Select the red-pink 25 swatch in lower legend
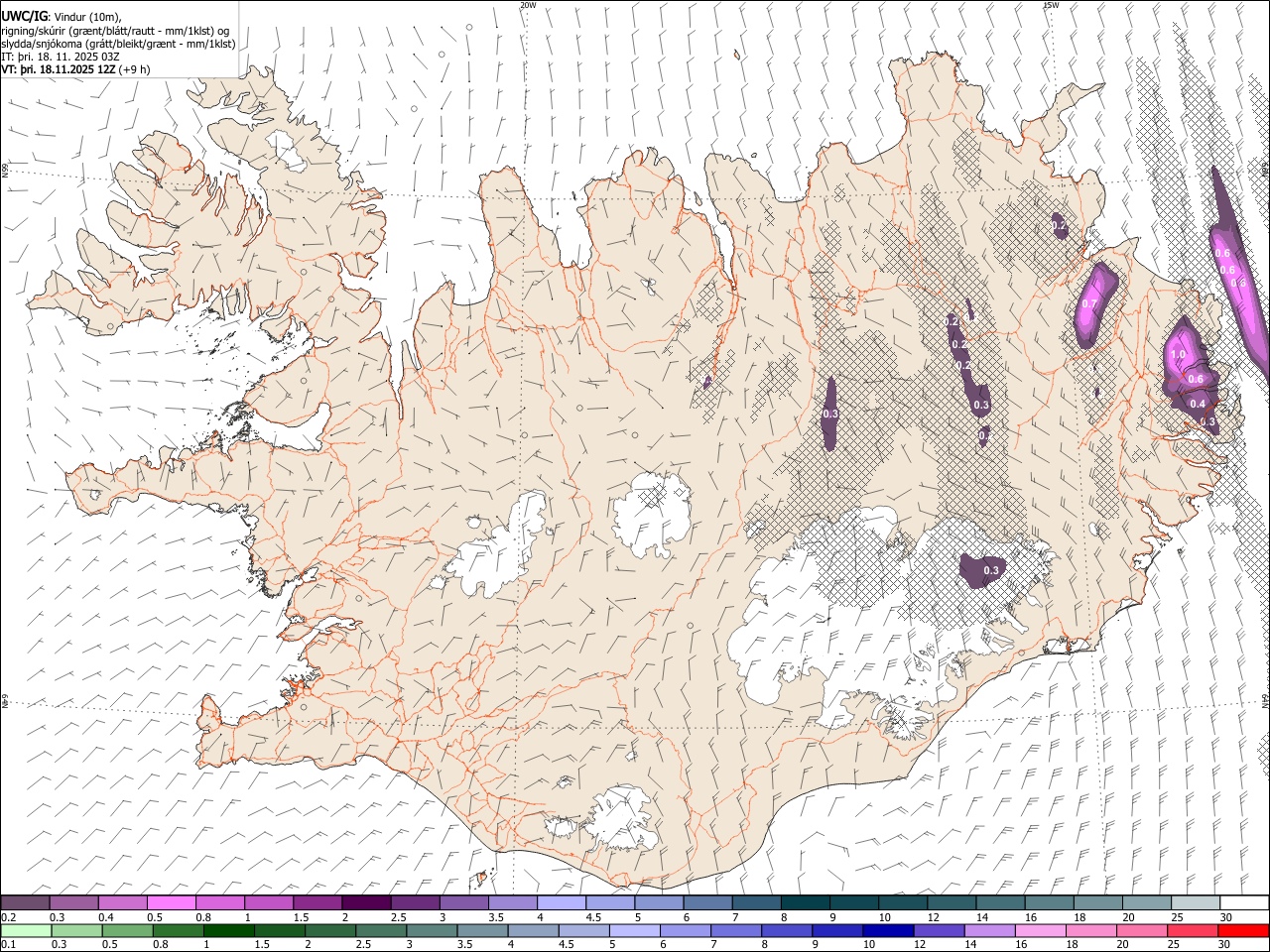 pyautogui.click(x=1193, y=931)
